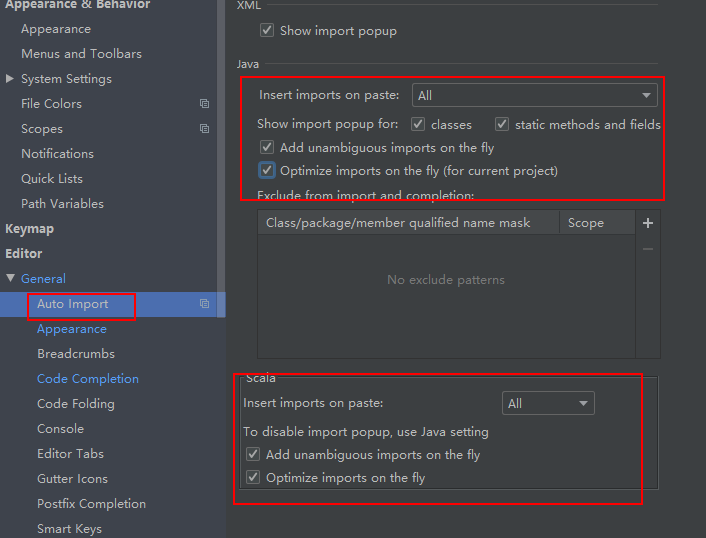Screen dimensions: 706x538
Task: Click the project-scope icon beside File Colors
Action: coord(204,104)
